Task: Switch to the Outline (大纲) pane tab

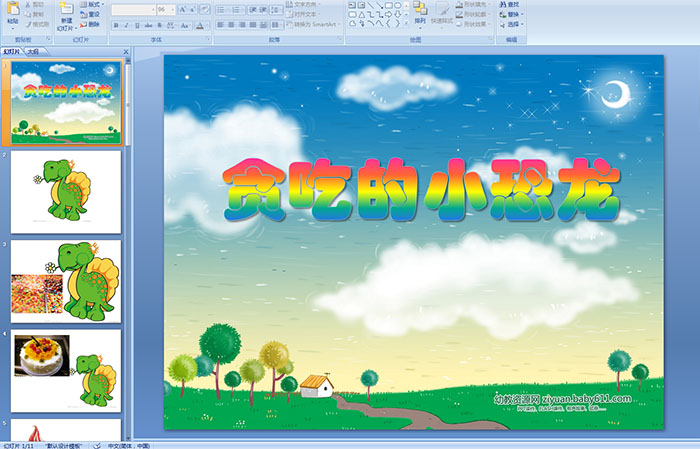Action: click(33, 52)
